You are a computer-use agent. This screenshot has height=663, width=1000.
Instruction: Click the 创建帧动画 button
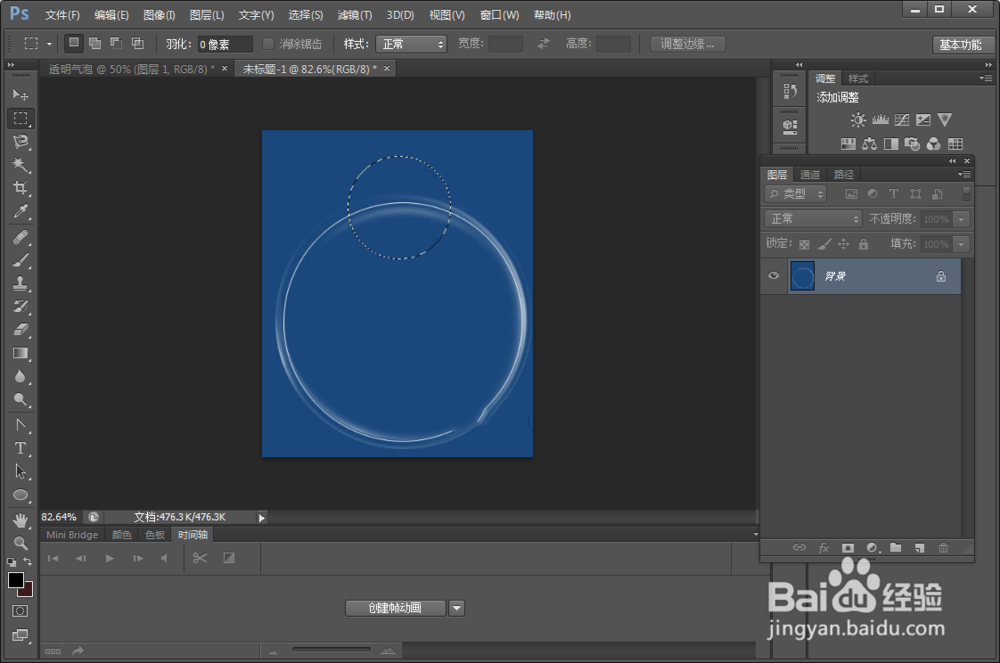coord(395,608)
